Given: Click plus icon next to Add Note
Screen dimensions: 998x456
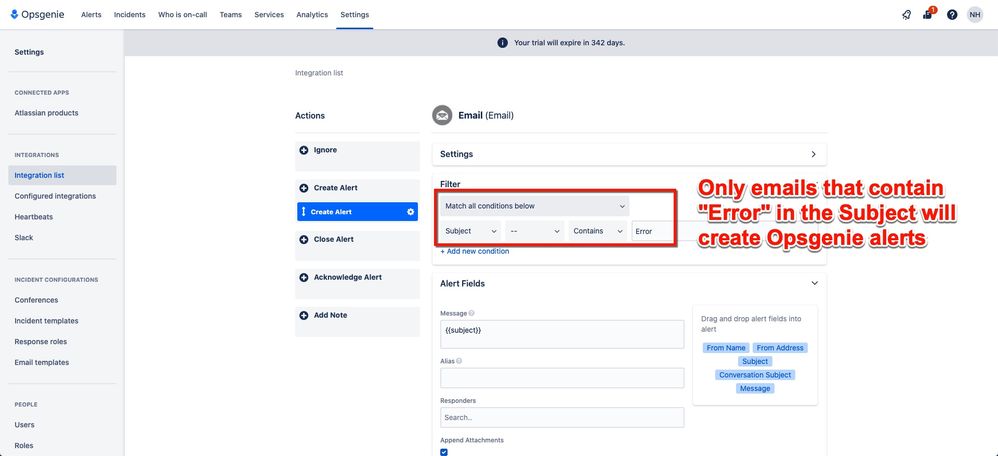Looking at the screenshot, I should 304,315.
